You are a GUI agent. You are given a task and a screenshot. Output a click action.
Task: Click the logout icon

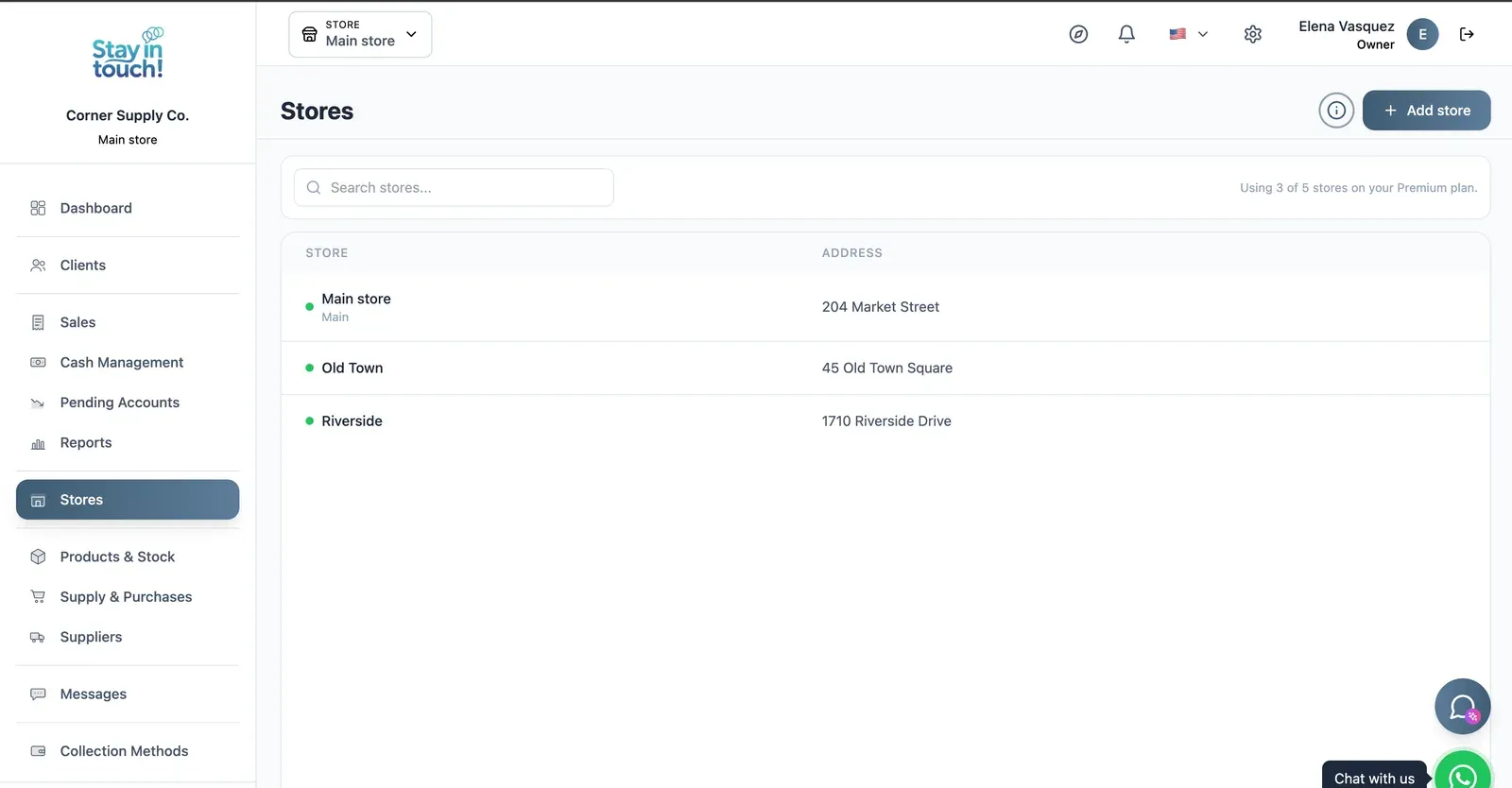click(1467, 34)
